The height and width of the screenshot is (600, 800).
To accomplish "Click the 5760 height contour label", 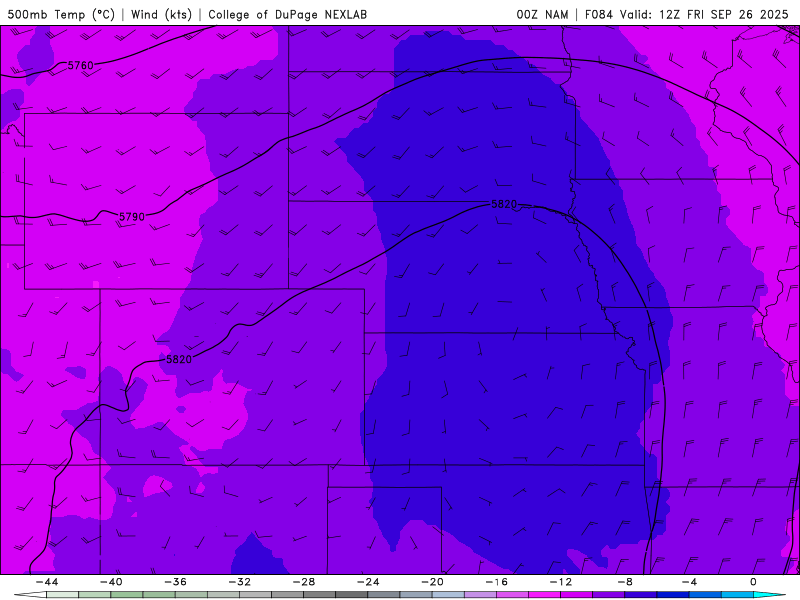I will [x=81, y=65].
